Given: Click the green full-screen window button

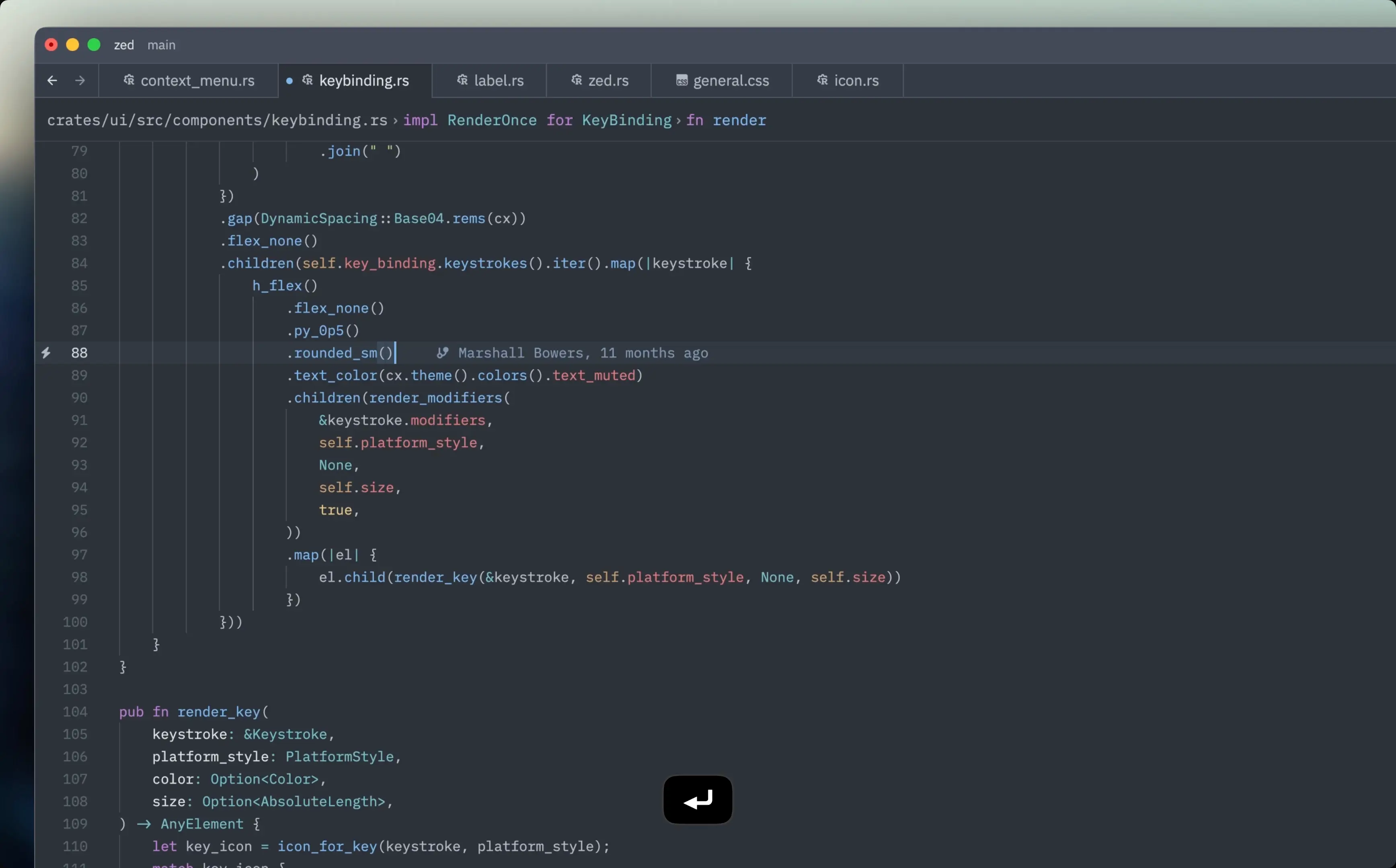Looking at the screenshot, I should (x=94, y=45).
